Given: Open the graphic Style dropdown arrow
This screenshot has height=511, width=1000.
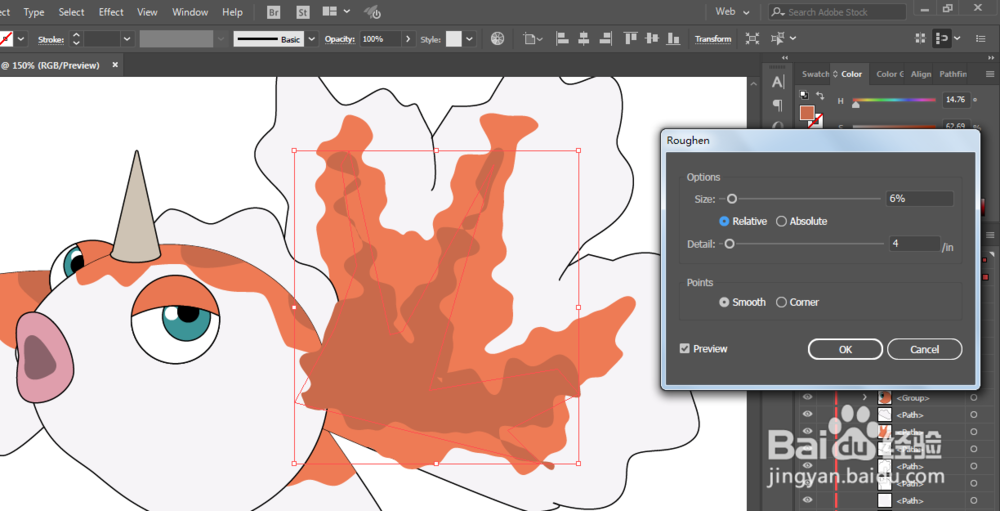Looking at the screenshot, I should coord(469,39).
